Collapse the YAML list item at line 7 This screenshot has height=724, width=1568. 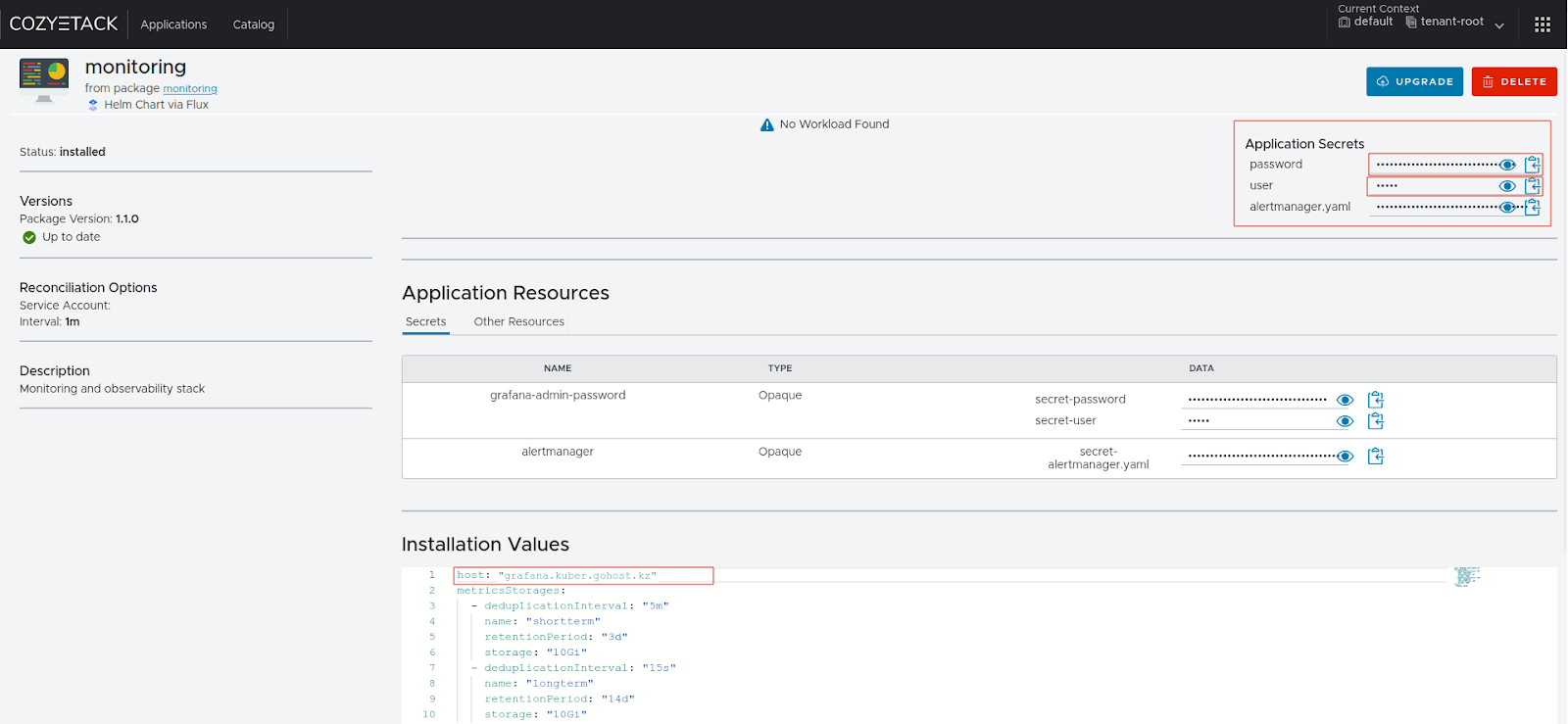tap(474, 668)
